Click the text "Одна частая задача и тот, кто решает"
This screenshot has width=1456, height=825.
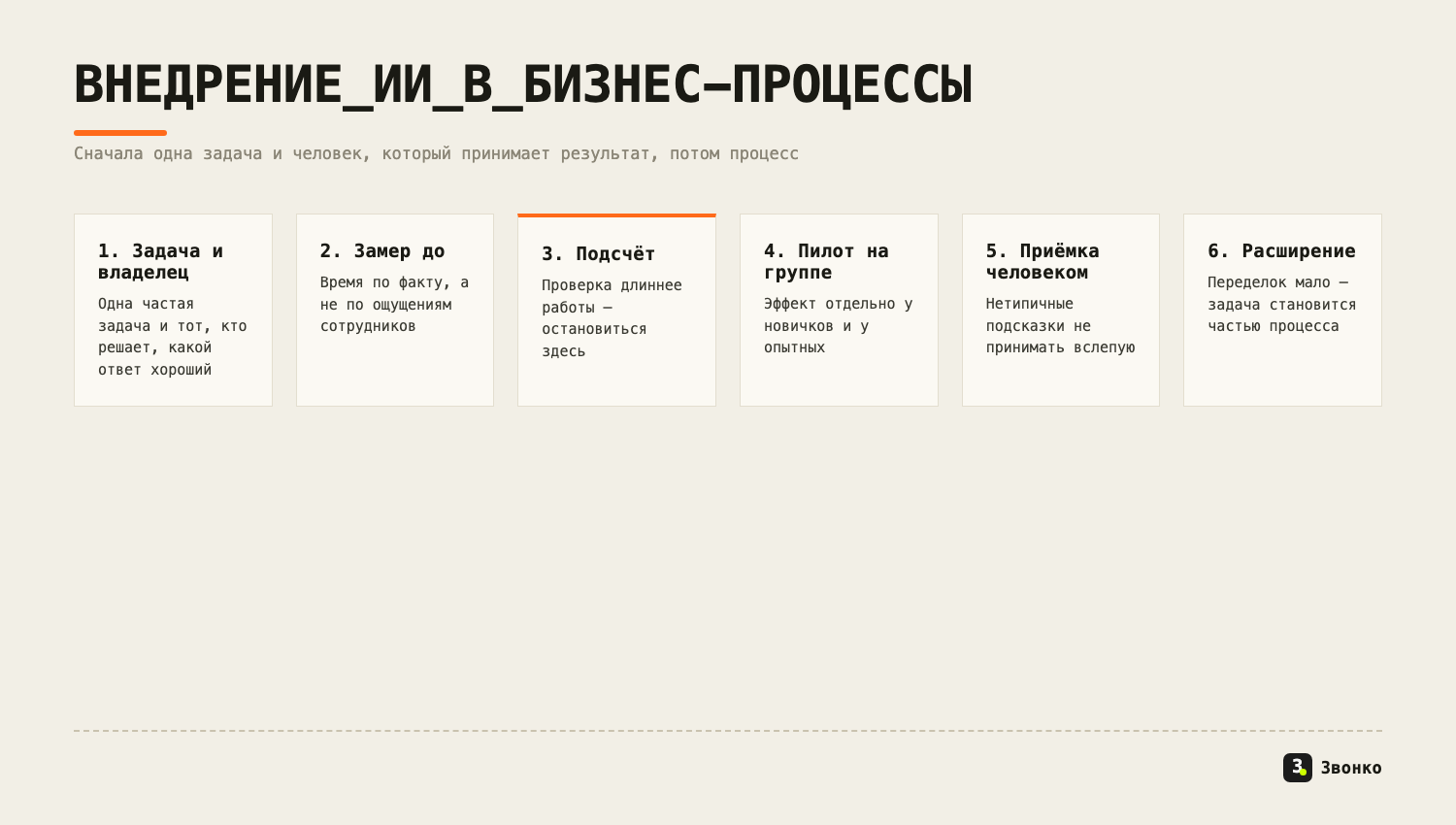pos(173,337)
